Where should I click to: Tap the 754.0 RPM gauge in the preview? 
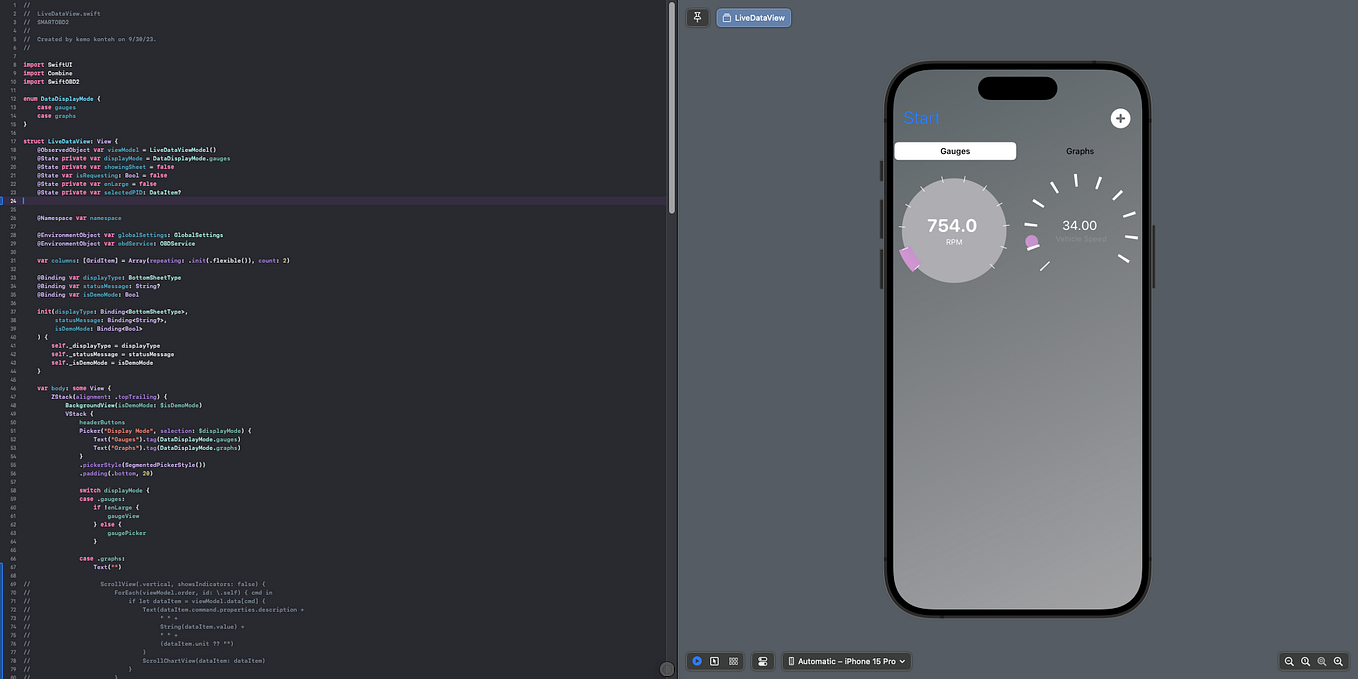(954, 230)
